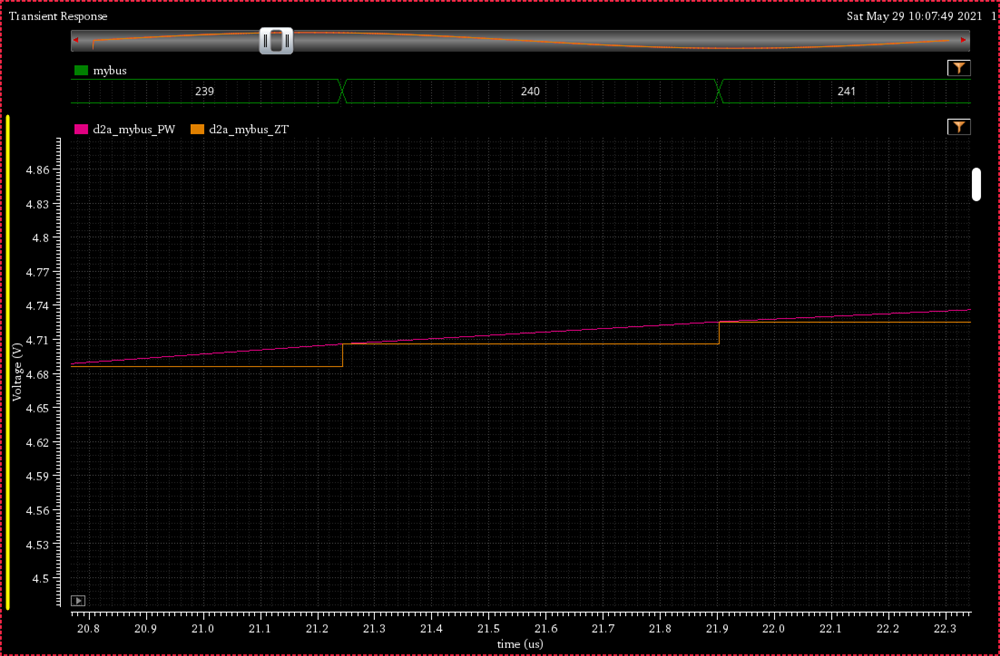Click the time (us) x-axis label
1000x656 pixels.
[x=520, y=645]
